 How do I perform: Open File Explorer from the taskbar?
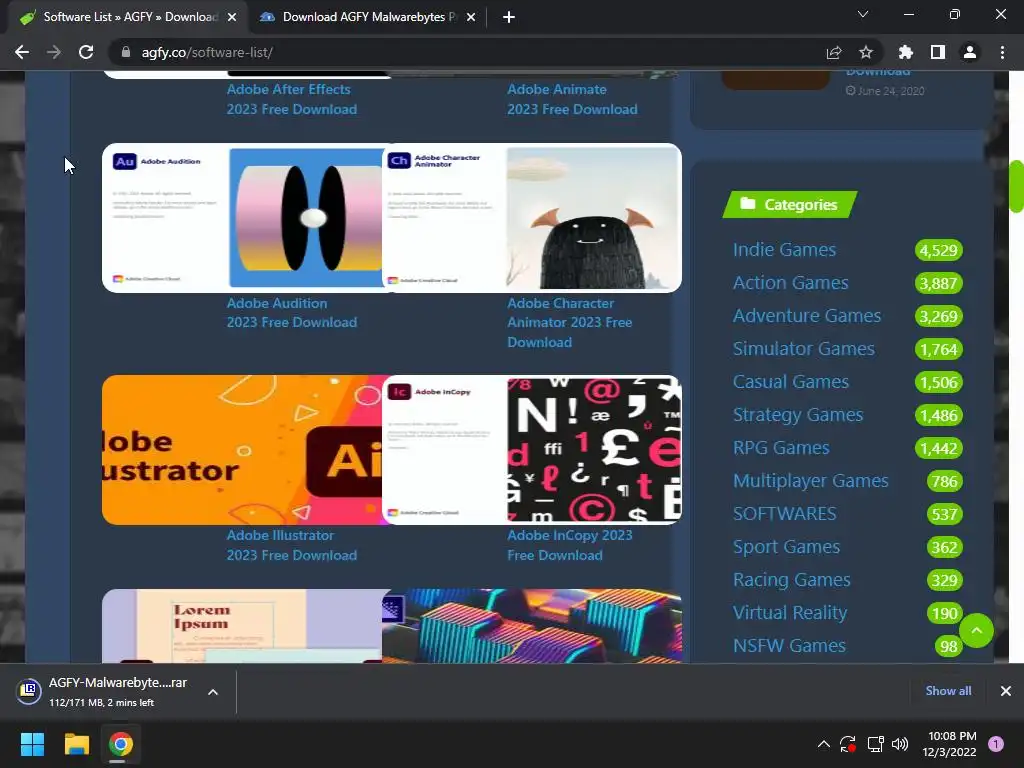[x=76, y=744]
